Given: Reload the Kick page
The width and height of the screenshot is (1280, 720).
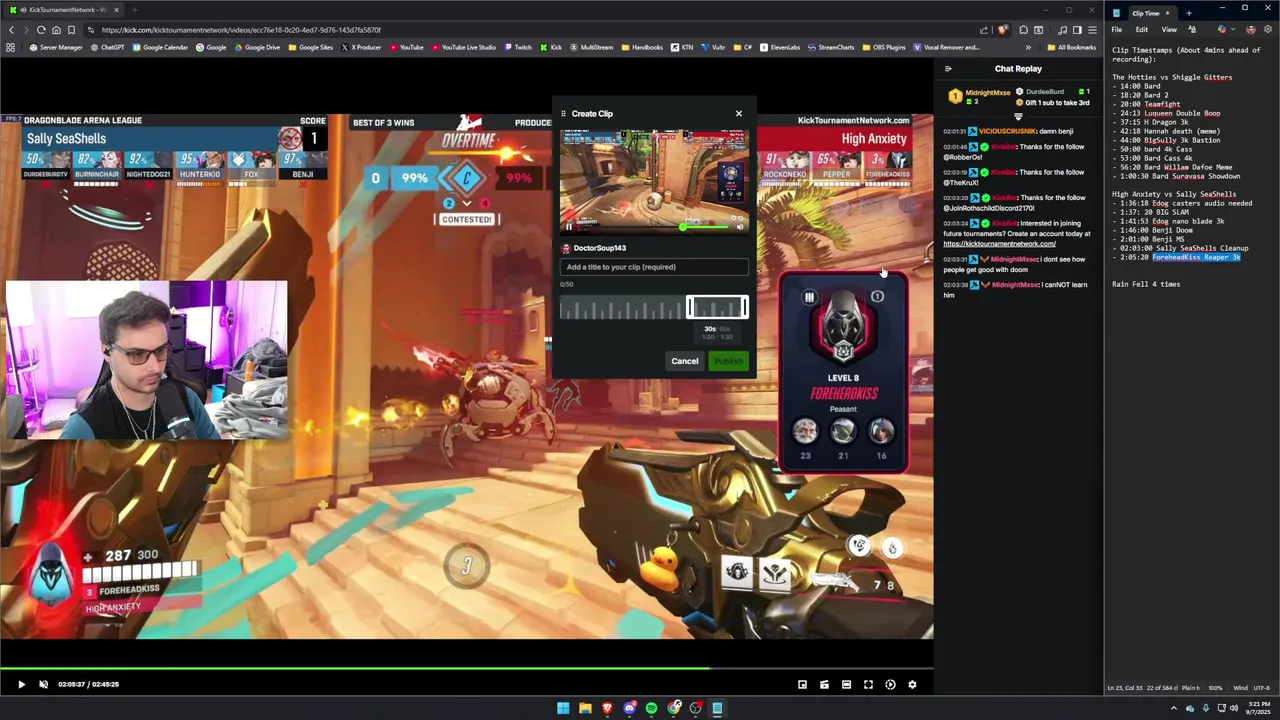Looking at the screenshot, I should 41,30.
